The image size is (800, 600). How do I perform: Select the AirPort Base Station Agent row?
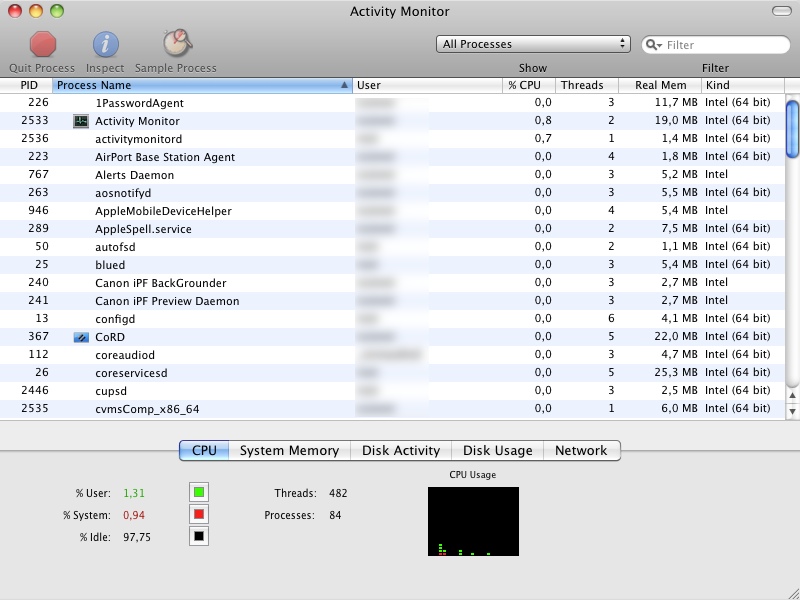[392, 157]
